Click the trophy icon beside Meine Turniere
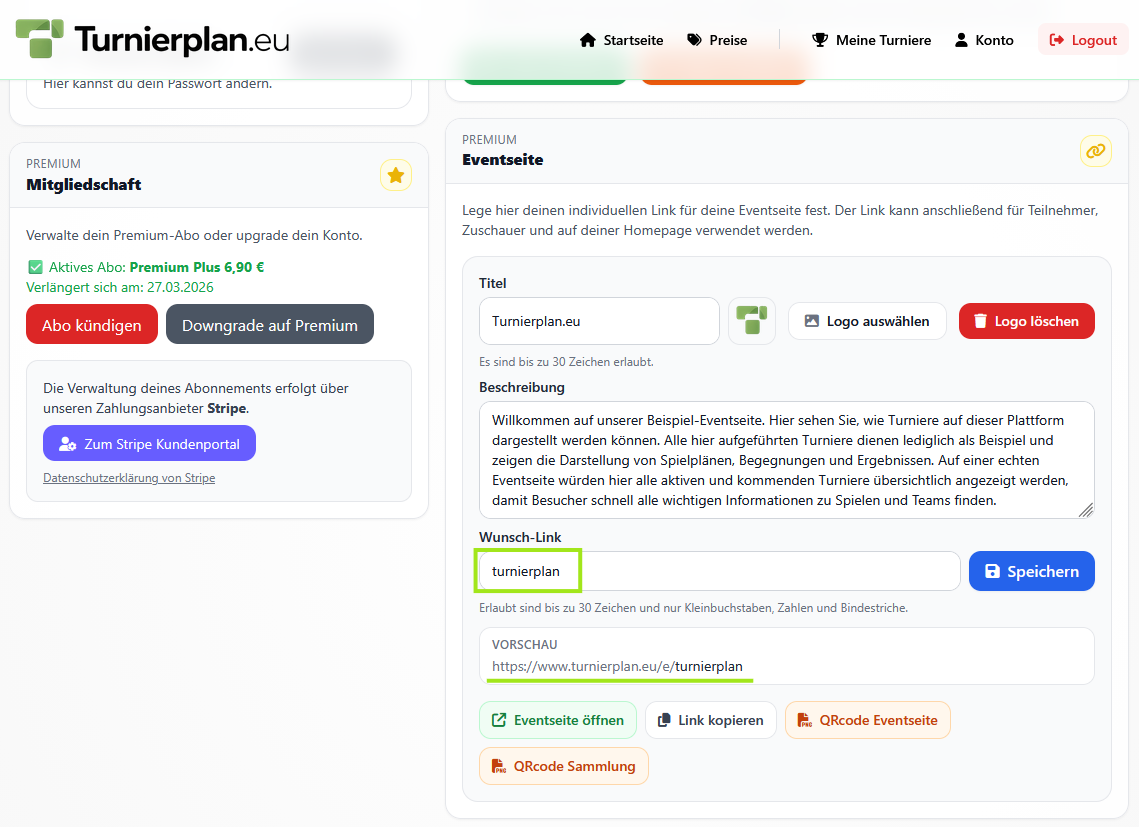The image size is (1139, 827). pyautogui.click(x=820, y=39)
